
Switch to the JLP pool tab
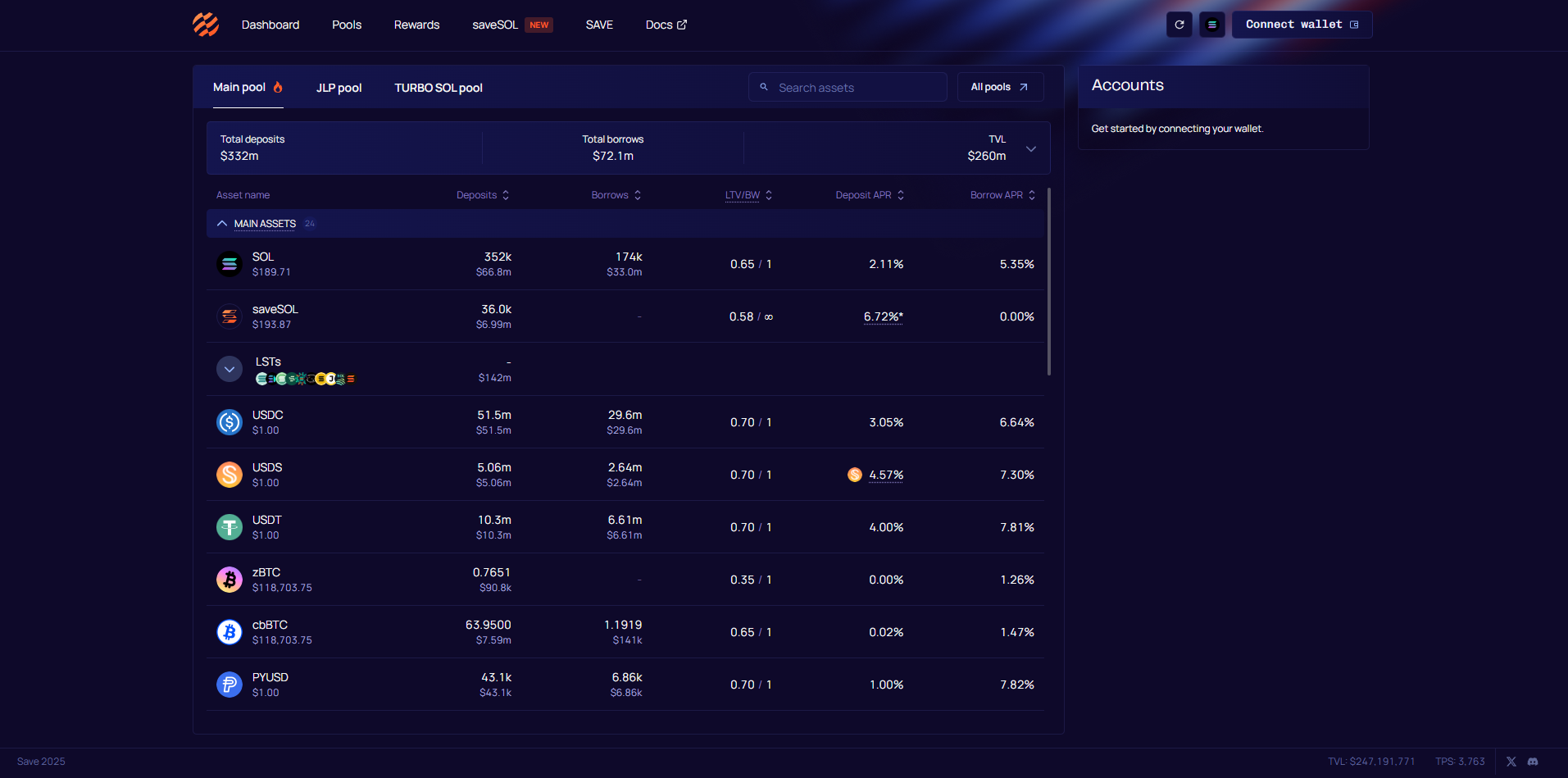[339, 88]
